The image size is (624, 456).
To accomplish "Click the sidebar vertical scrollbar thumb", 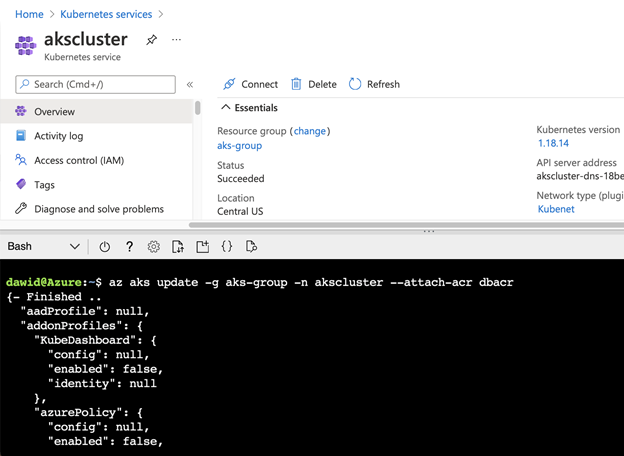I will click(197, 108).
